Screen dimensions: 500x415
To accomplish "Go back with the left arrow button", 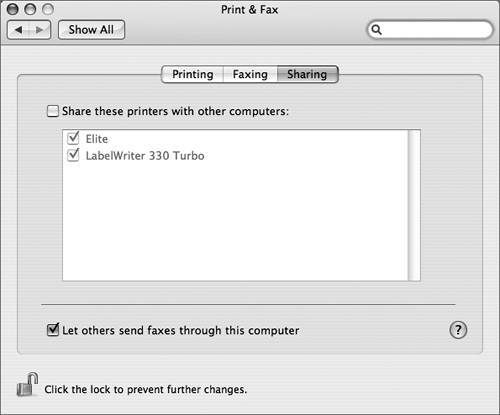I will [18, 30].
